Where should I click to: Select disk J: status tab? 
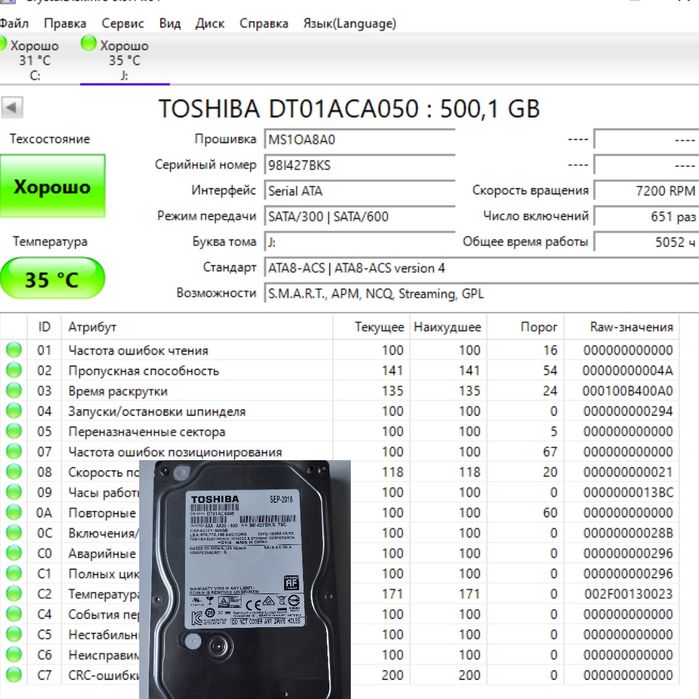pos(125,60)
